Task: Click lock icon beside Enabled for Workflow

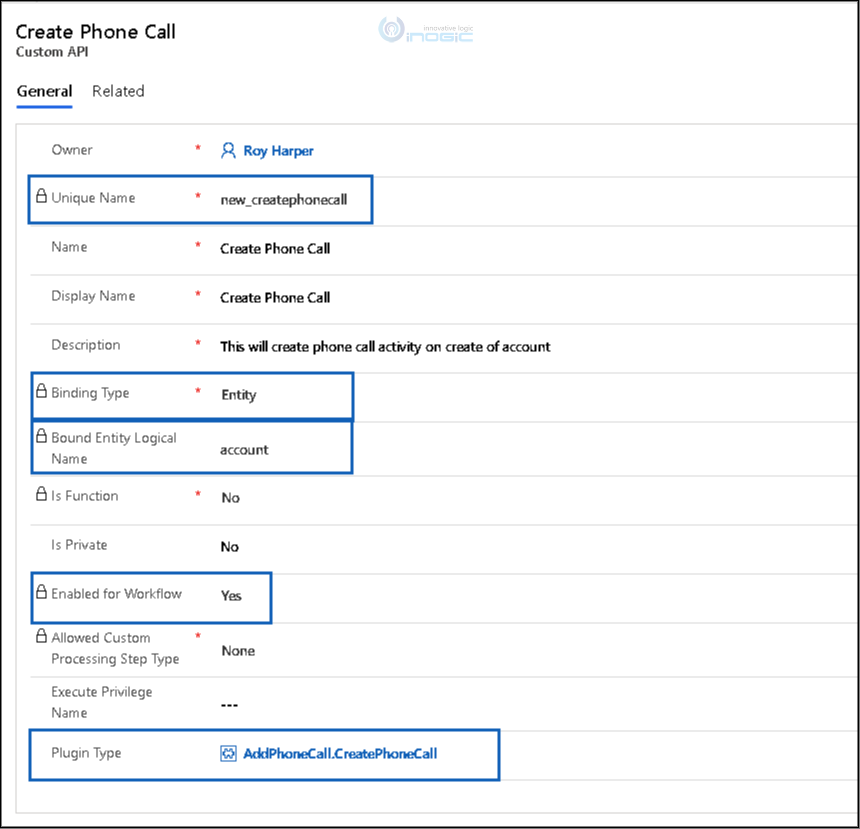Action: click(41, 591)
